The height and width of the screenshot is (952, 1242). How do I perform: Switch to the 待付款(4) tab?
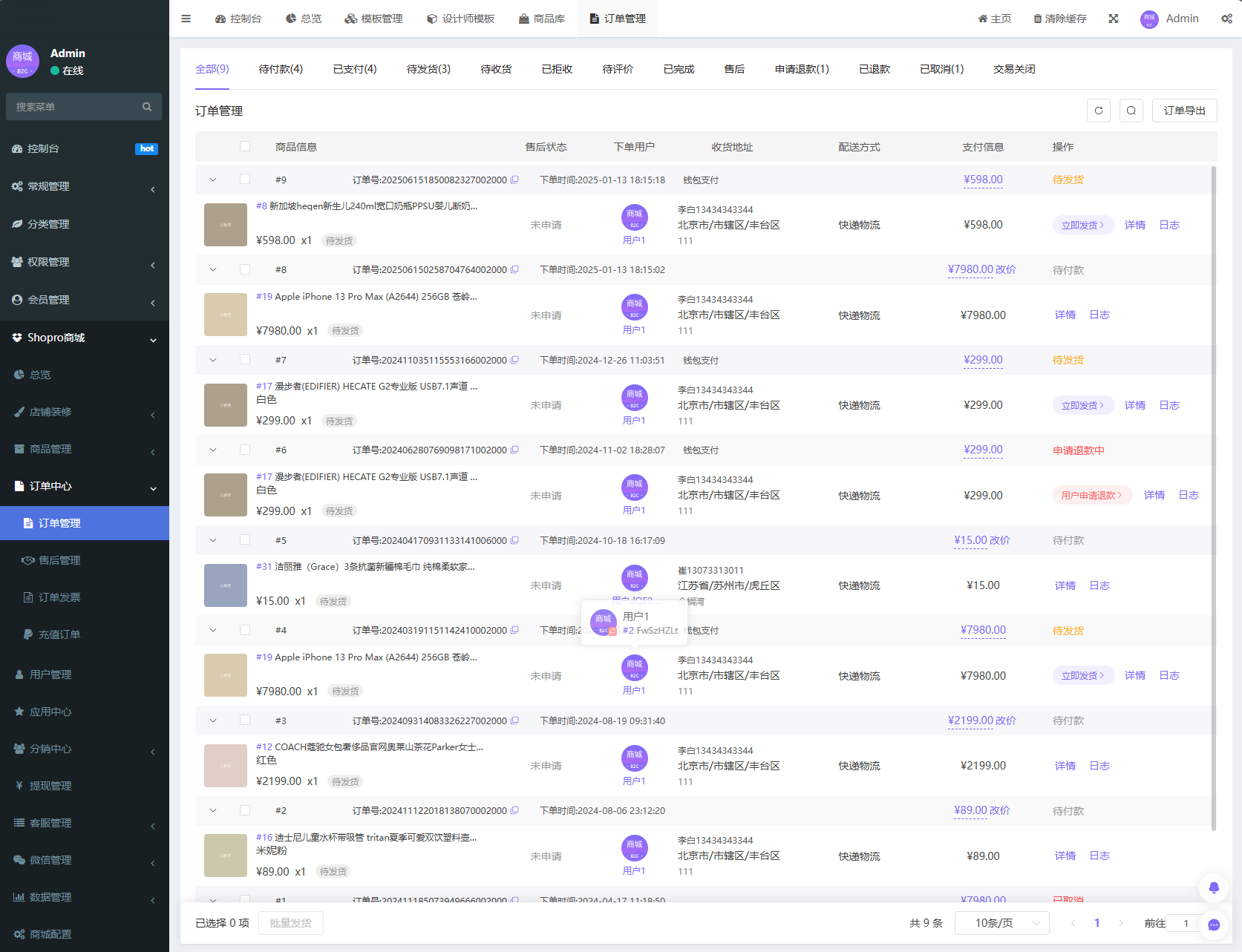(x=281, y=69)
